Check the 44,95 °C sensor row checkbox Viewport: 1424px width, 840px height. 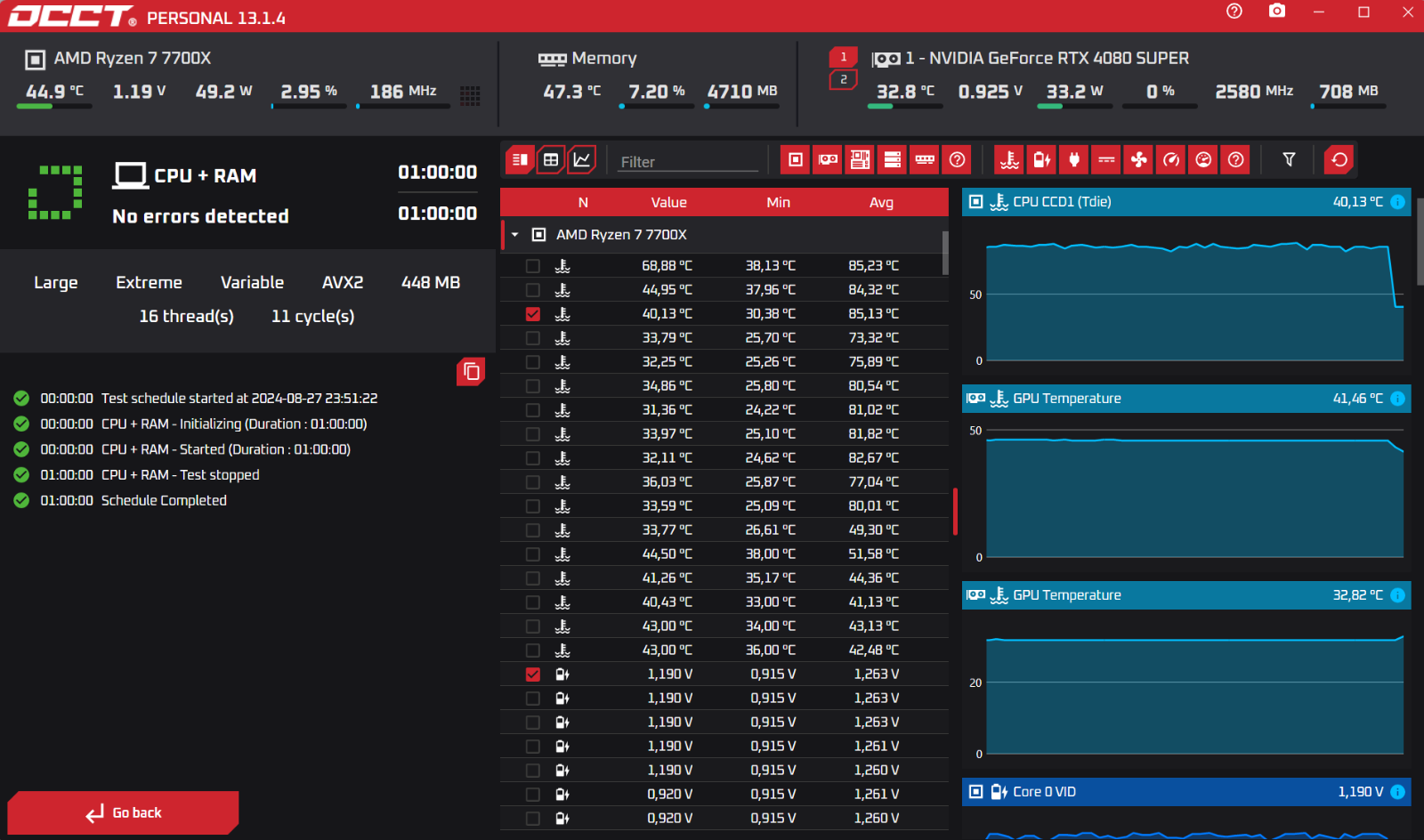click(532, 290)
